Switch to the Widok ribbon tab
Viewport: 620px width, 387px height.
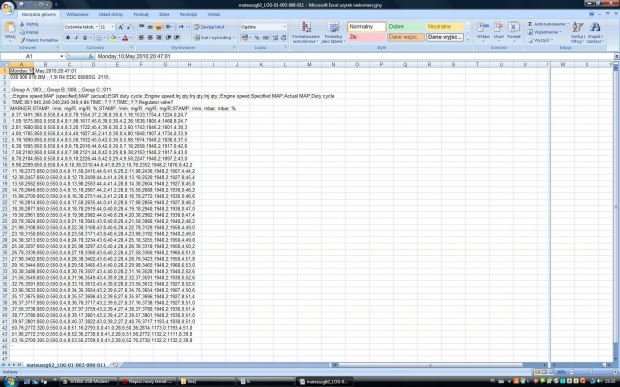coord(214,14)
